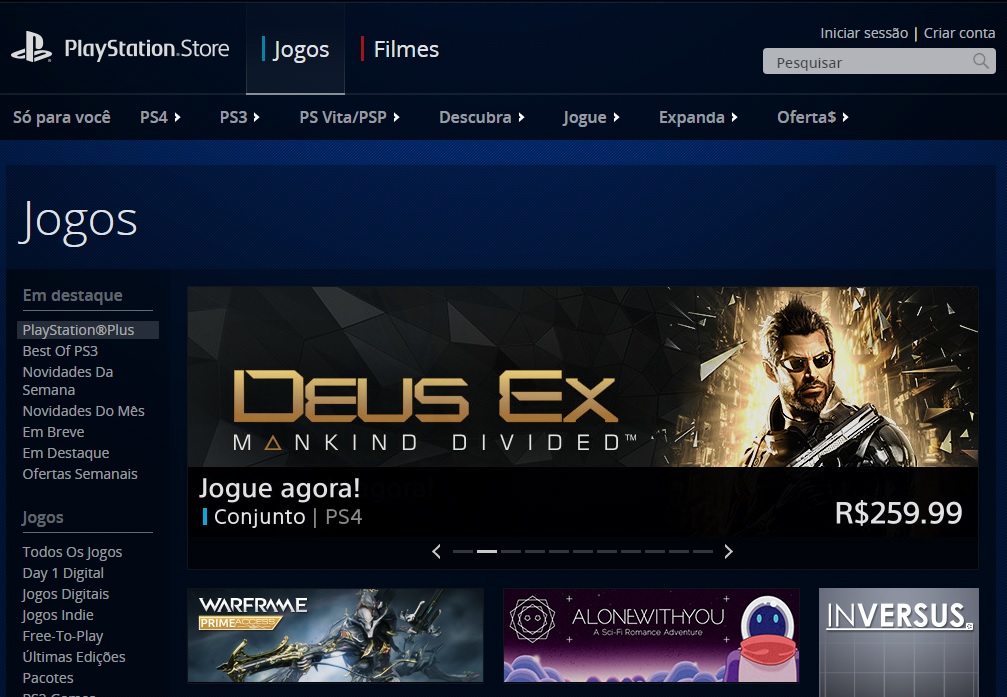Click the Deus Ex Mankind Divided banner
1007x697 pixels.
click(x=582, y=377)
